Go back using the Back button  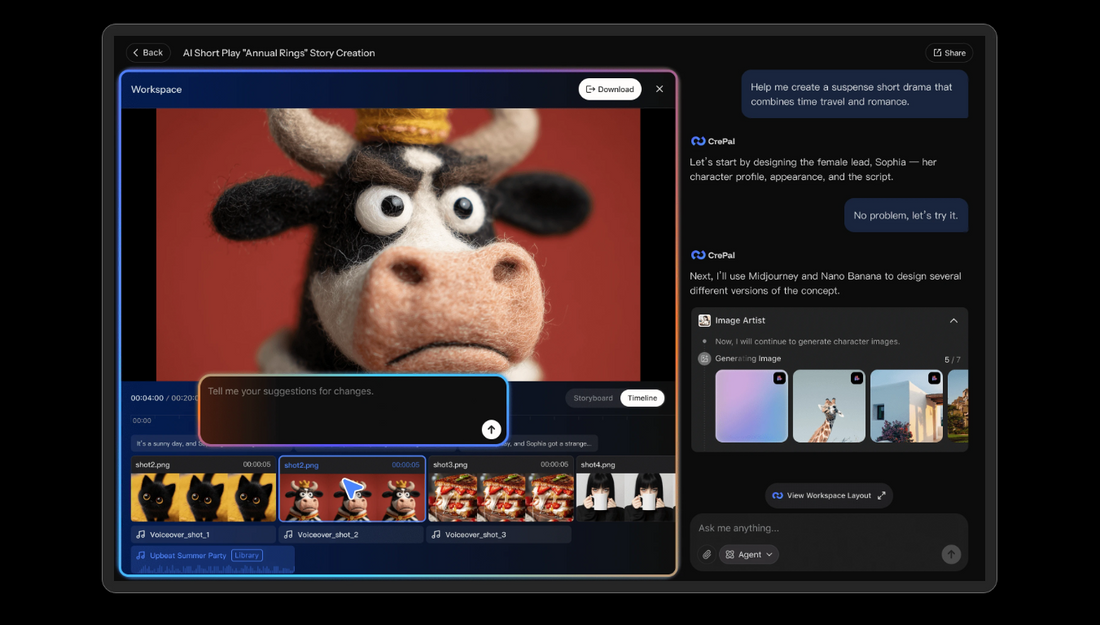148,53
